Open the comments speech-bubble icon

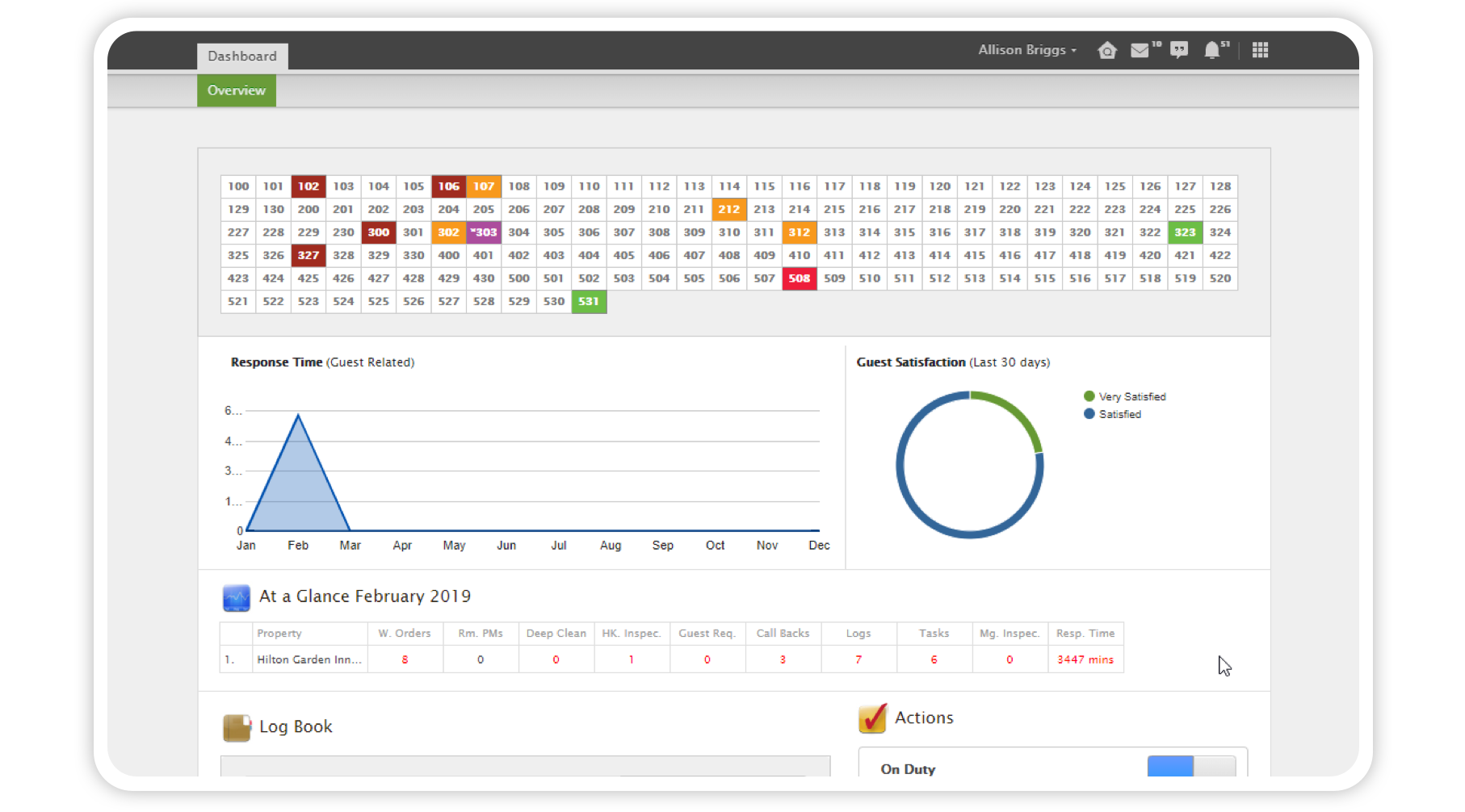coord(1178,50)
